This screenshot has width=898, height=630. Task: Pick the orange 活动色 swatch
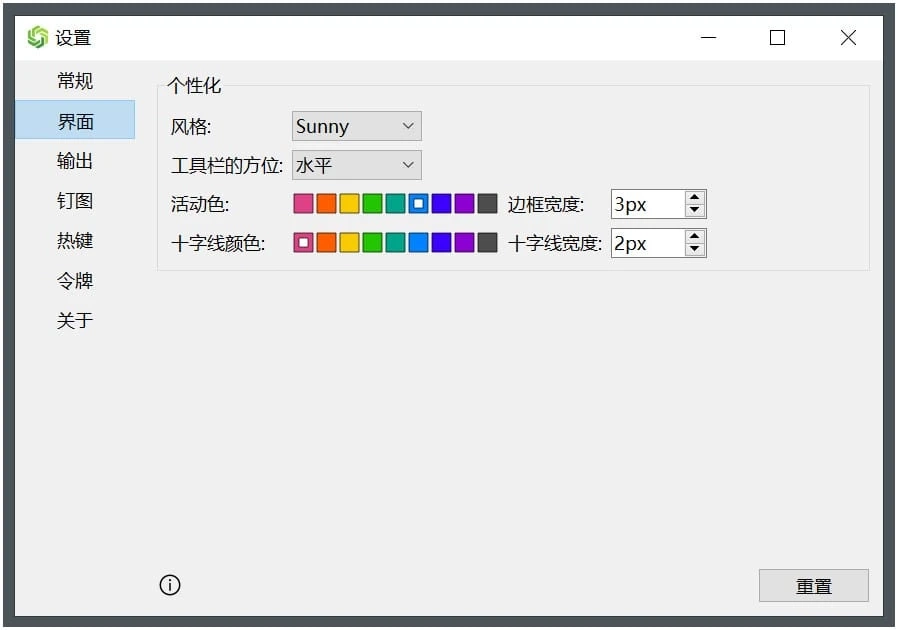tap(326, 204)
